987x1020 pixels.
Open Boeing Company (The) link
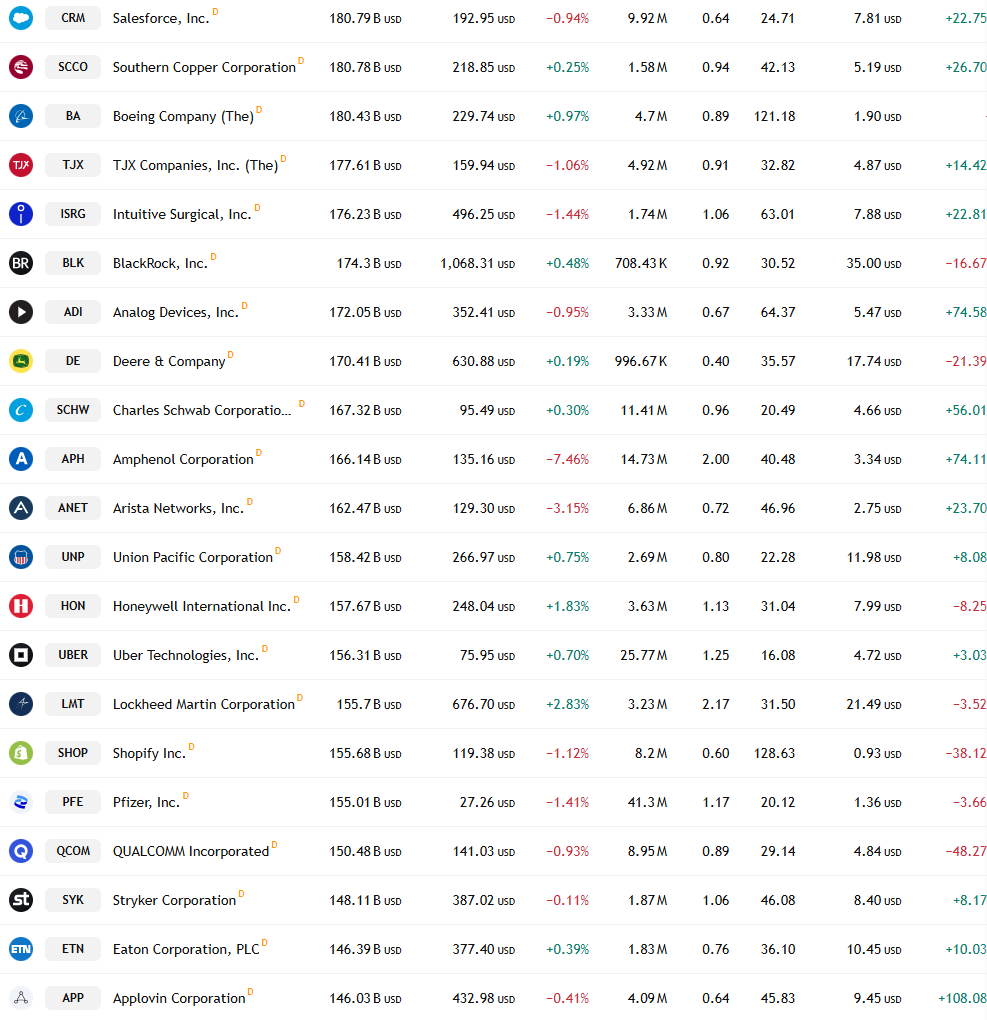pyautogui.click(x=183, y=116)
